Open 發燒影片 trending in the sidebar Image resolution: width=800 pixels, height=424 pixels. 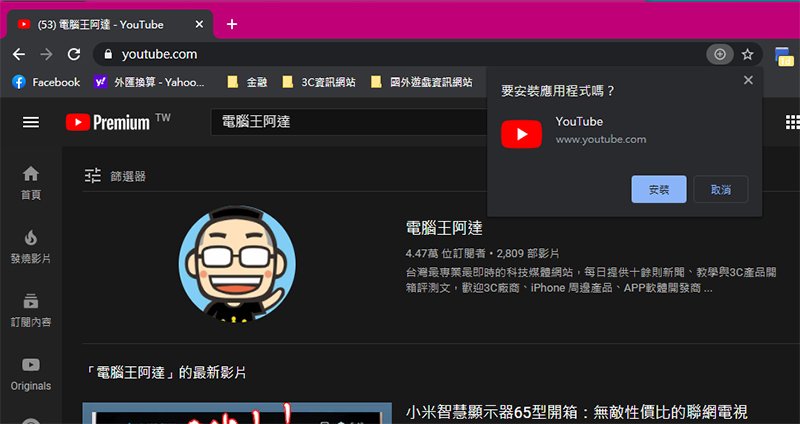[31, 246]
